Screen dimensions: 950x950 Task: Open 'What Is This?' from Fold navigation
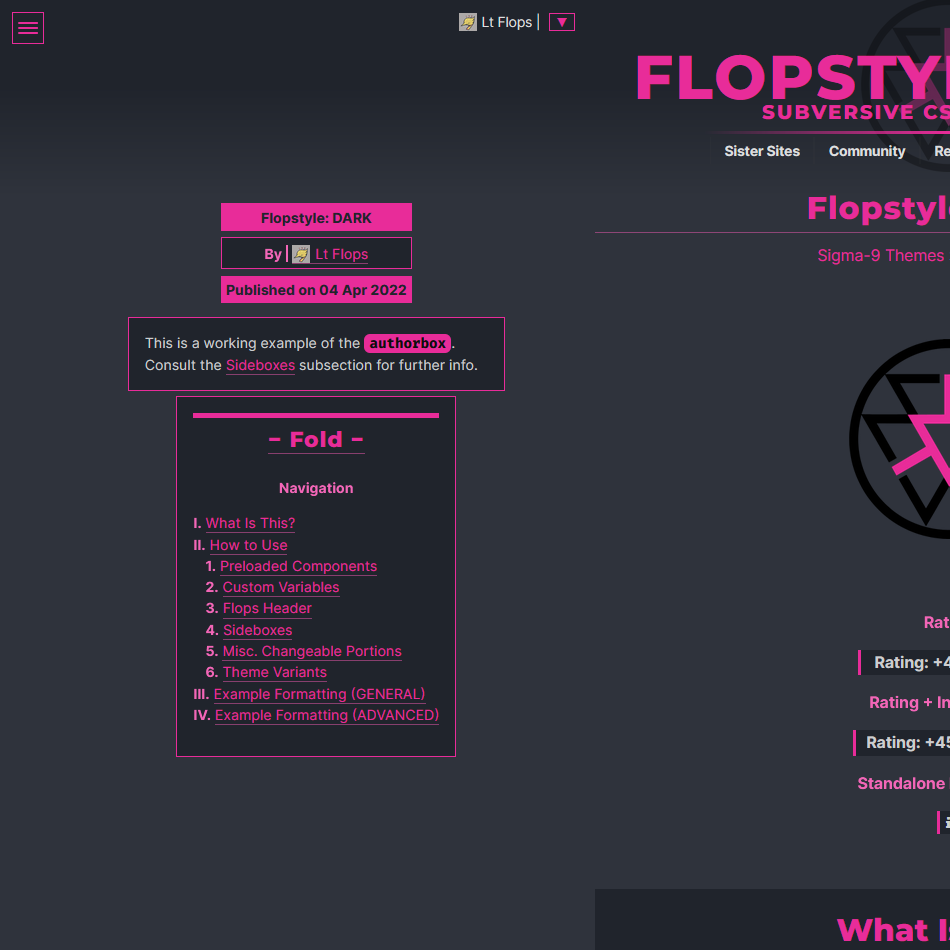250,523
